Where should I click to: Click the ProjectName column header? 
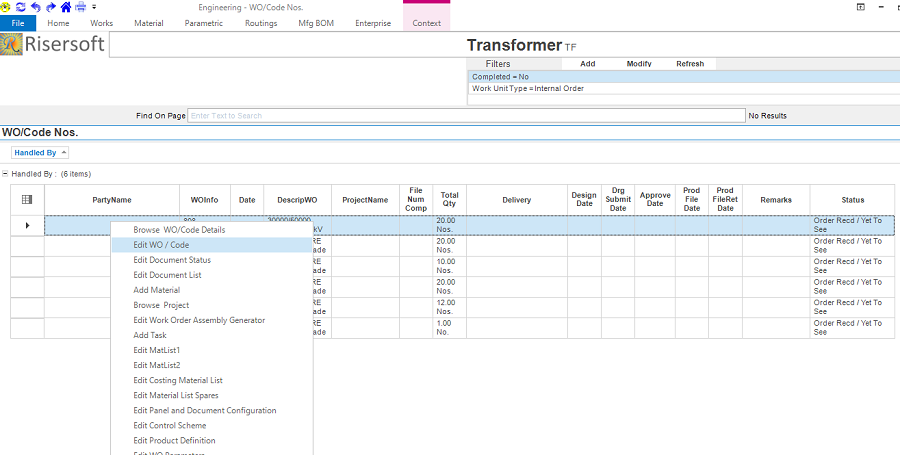click(365, 200)
